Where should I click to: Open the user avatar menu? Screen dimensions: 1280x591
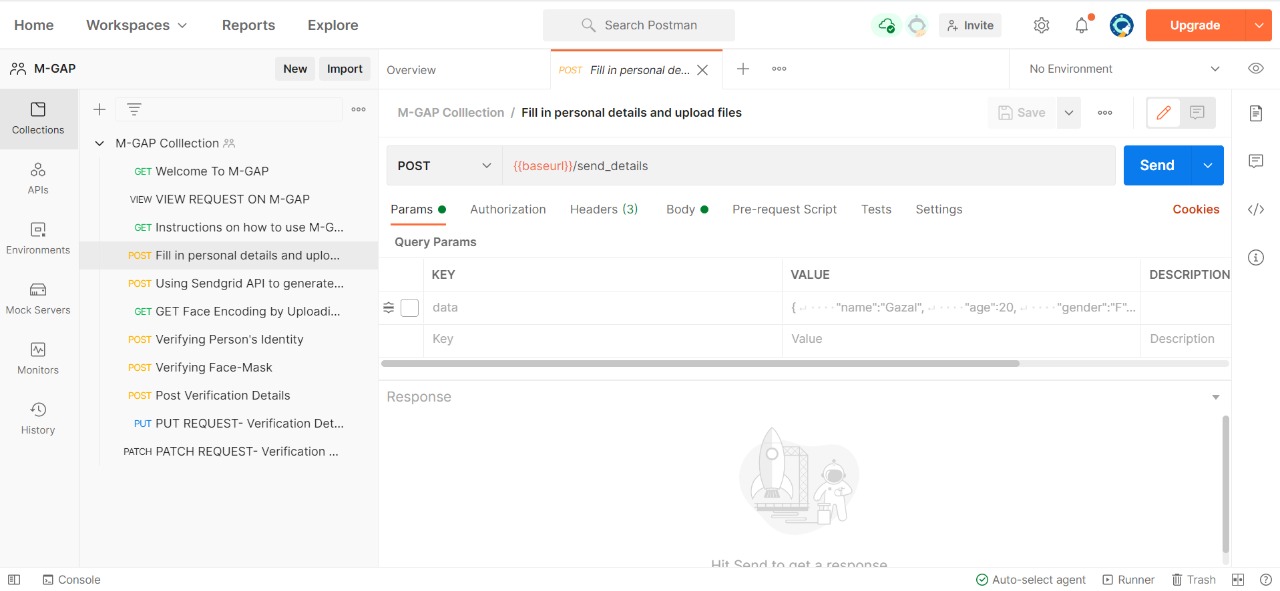[x=1121, y=25]
